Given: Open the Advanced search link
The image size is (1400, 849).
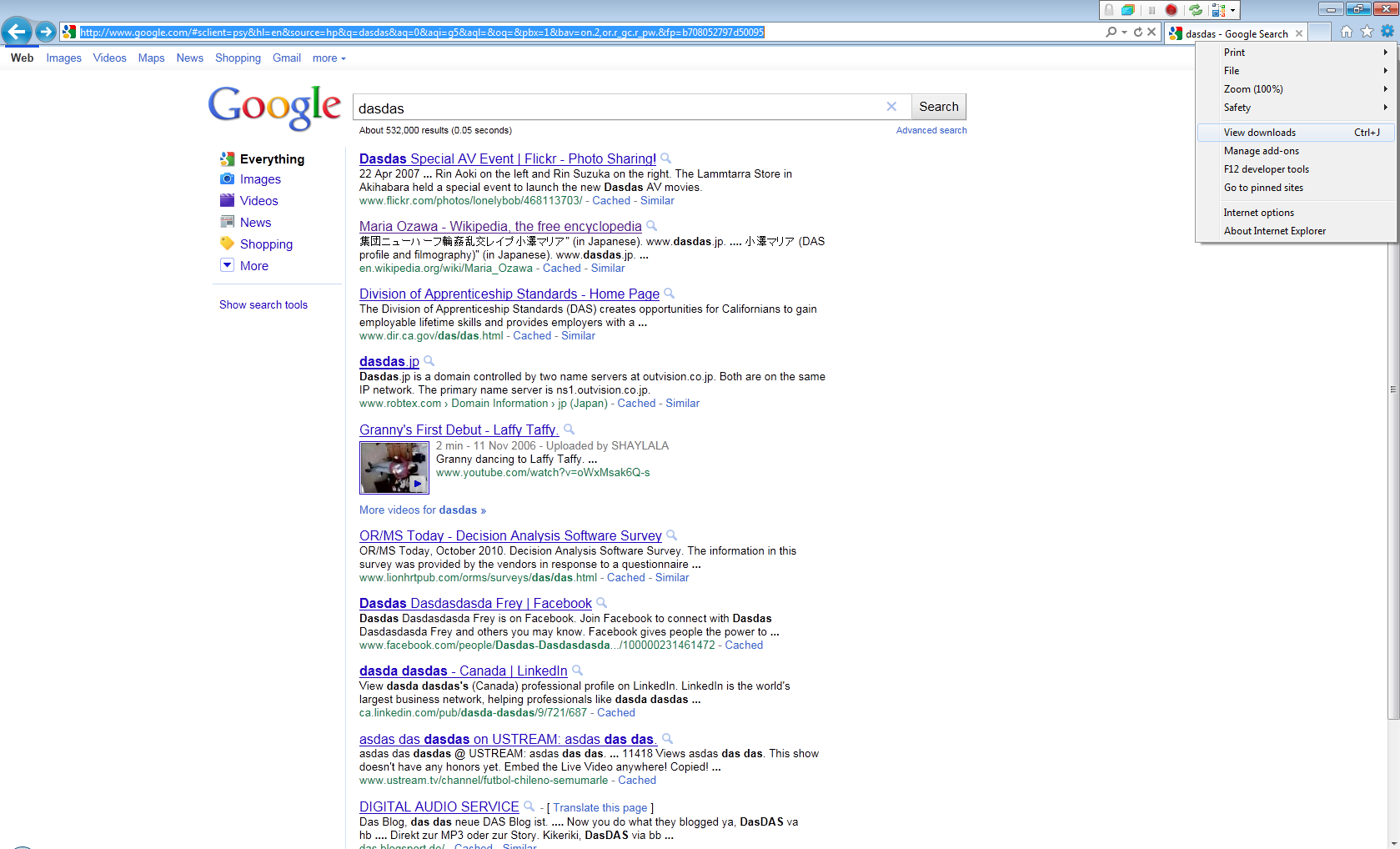Looking at the screenshot, I should [x=931, y=130].
